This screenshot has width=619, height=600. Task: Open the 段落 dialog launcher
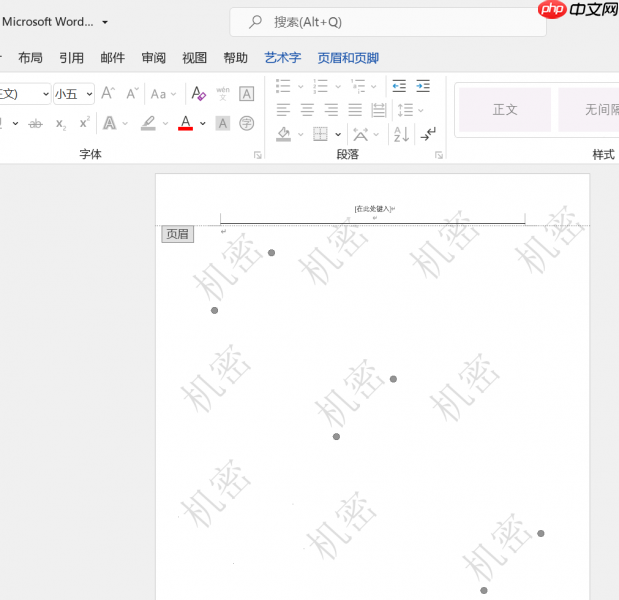click(x=439, y=155)
